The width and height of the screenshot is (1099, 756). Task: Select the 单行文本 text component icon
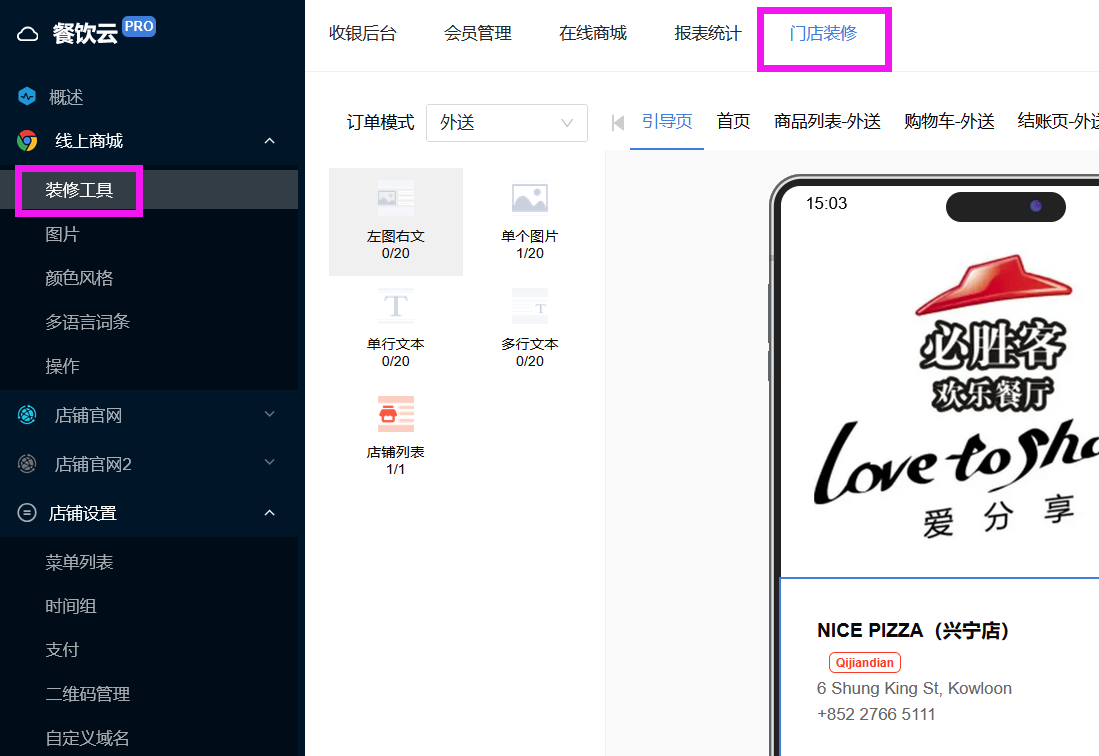click(x=395, y=305)
